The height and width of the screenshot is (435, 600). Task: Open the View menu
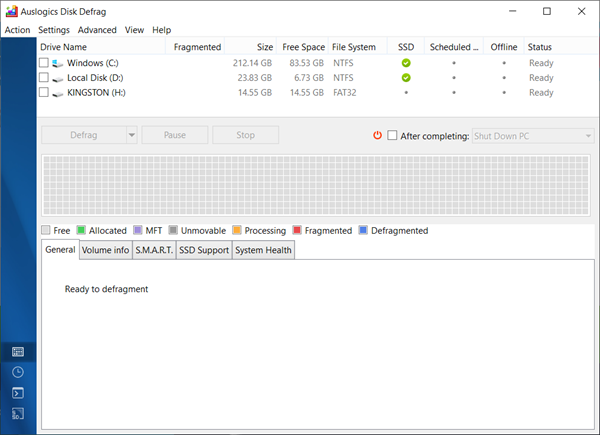point(134,30)
